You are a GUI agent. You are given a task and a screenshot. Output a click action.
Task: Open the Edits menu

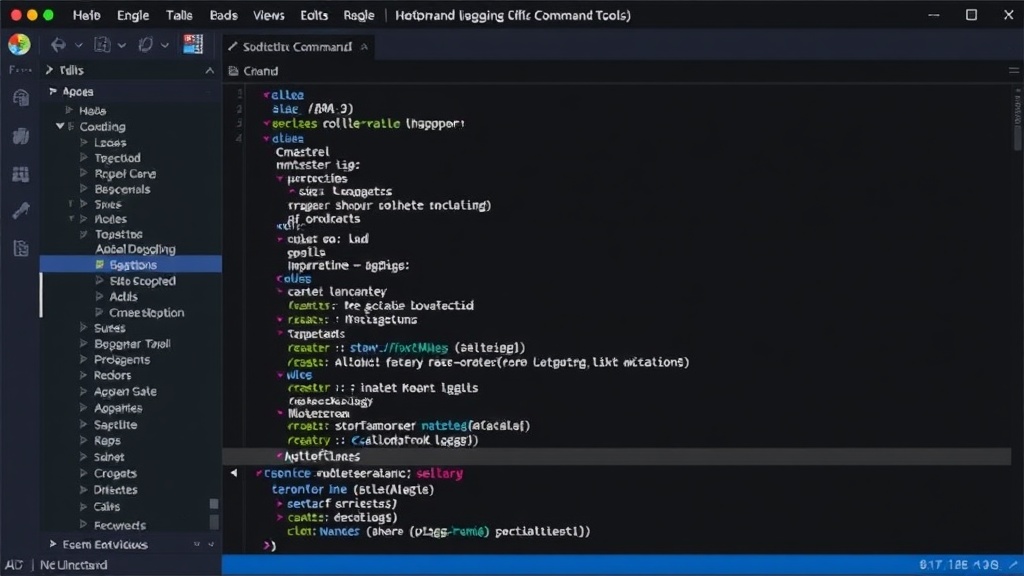pos(314,15)
